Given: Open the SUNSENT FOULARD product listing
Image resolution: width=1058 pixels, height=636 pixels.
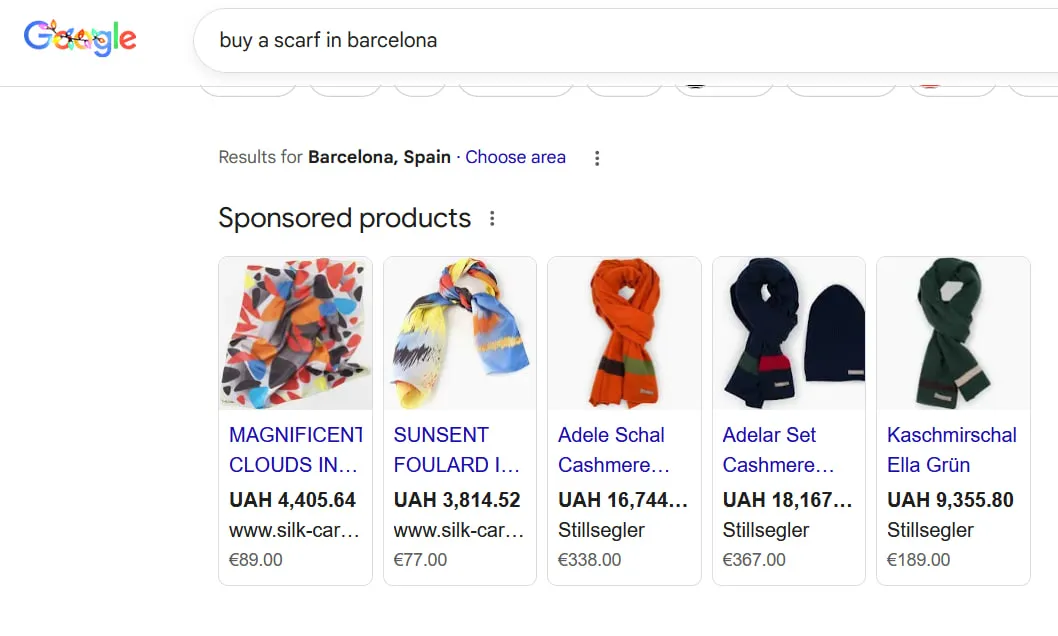Looking at the screenshot, I should 457,450.
